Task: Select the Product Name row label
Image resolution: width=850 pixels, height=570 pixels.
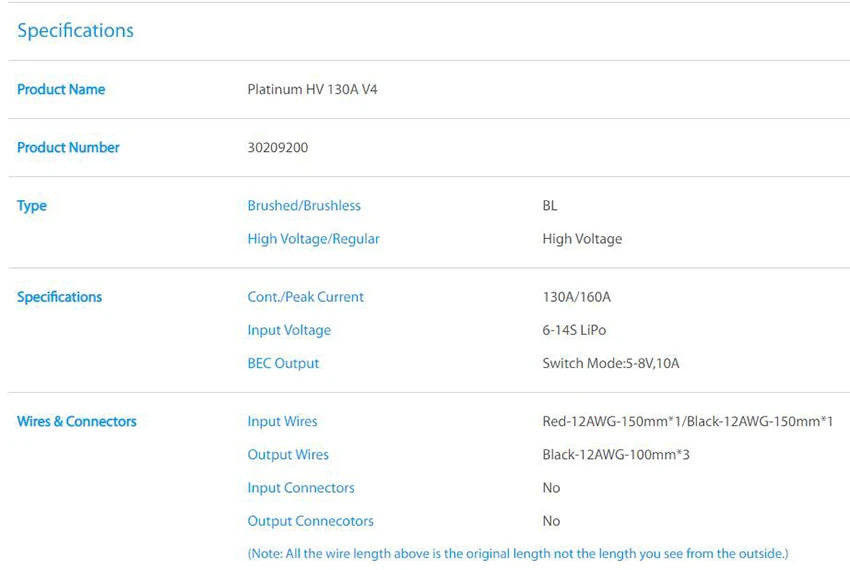Action: 61,89
